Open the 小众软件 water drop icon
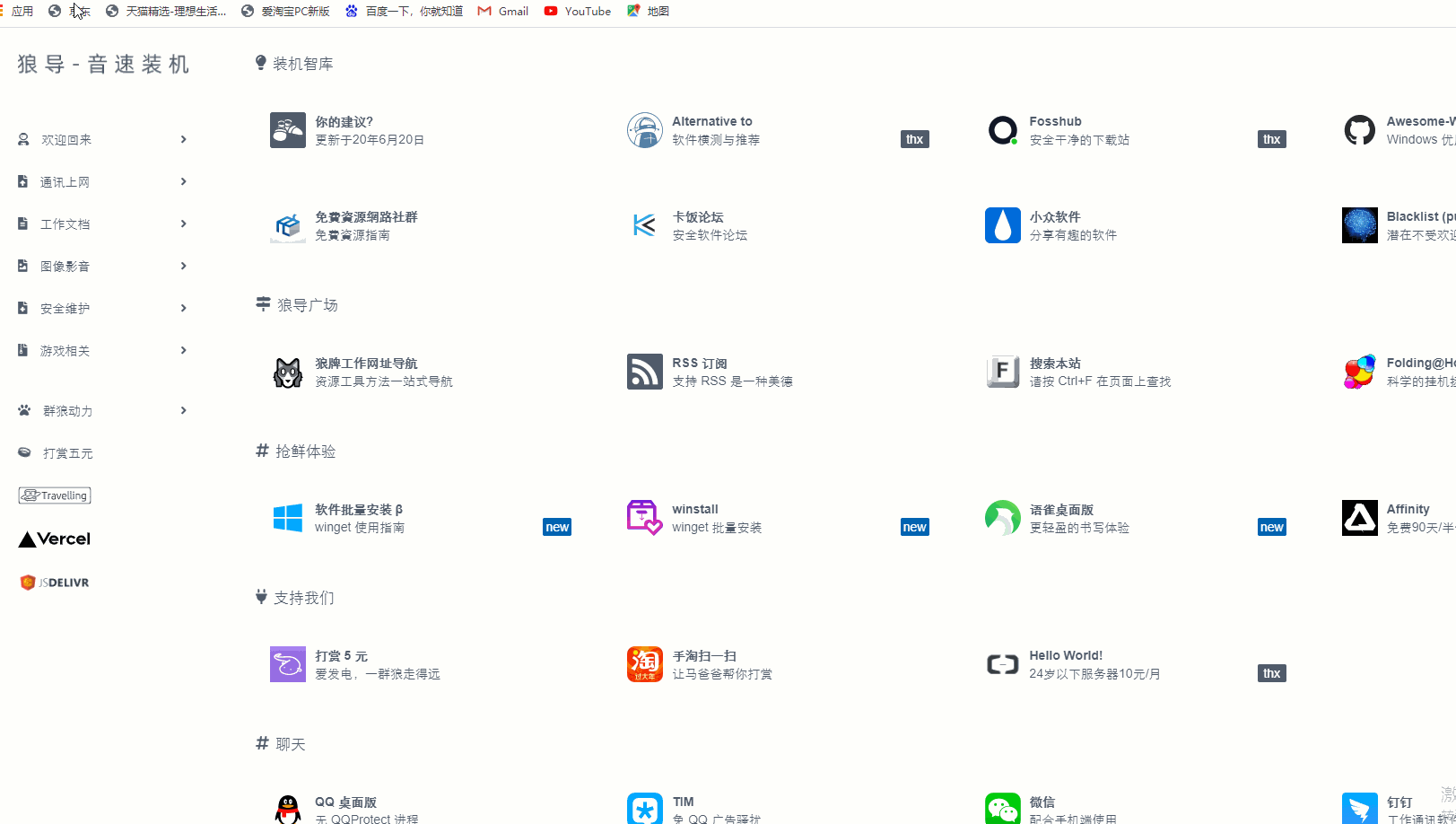 1002,225
